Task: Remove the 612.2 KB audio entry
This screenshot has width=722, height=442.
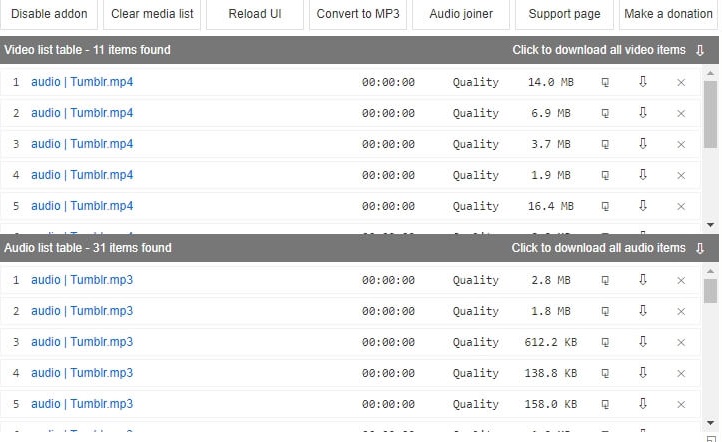Action: (681, 342)
